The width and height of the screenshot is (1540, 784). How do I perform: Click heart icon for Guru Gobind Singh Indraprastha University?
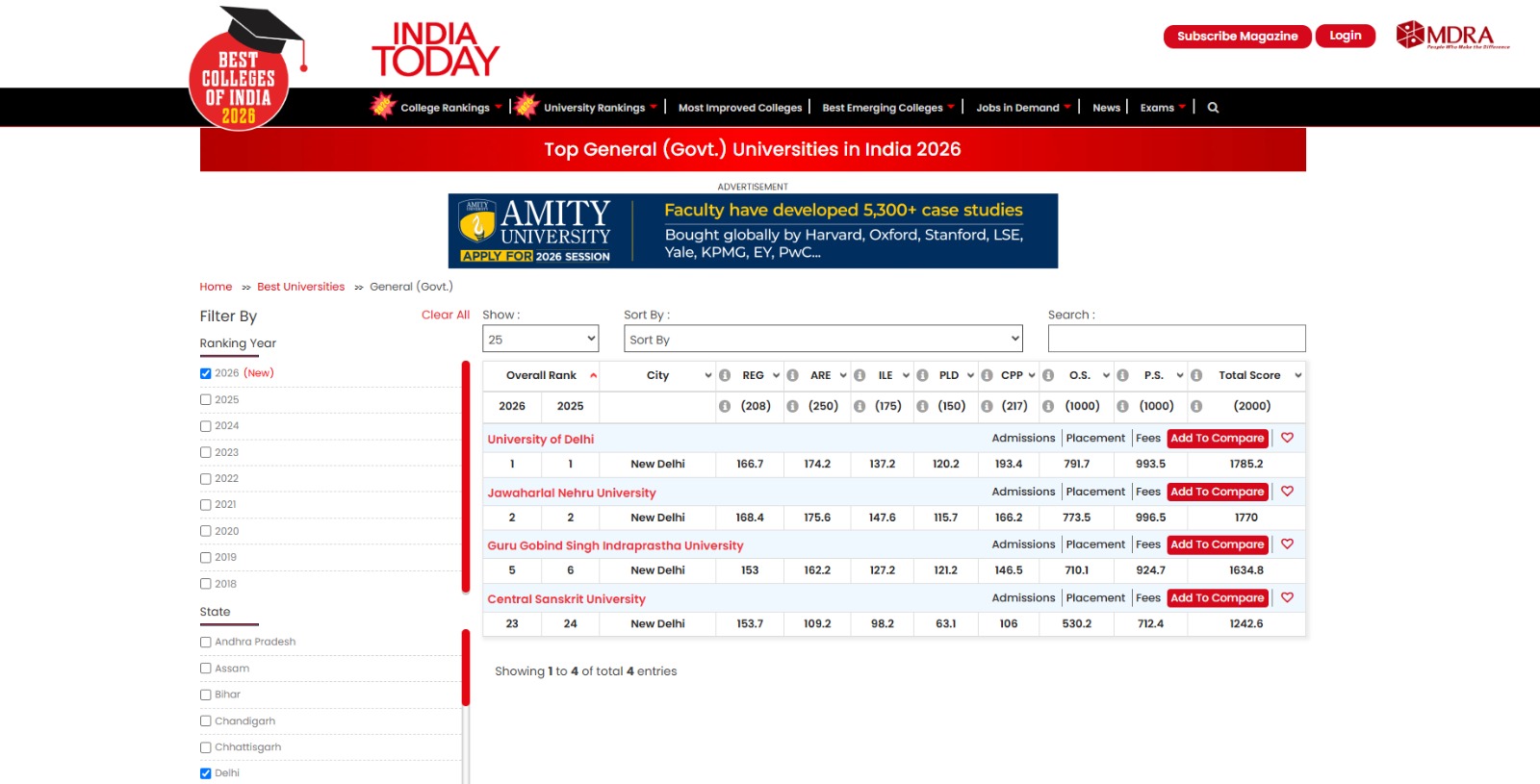tap(1287, 544)
